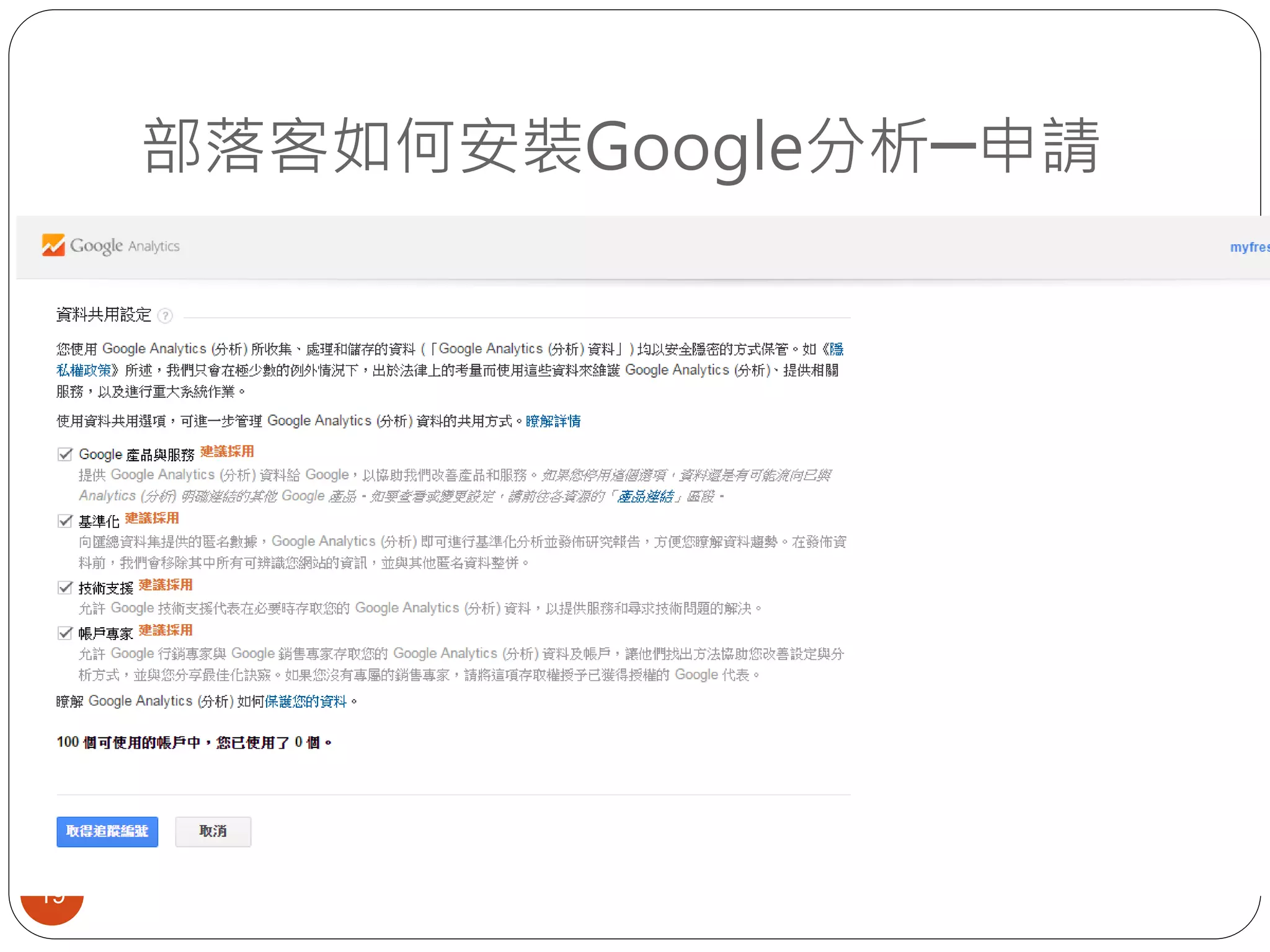1270x952 pixels.
Task: Click the 建議採用 label beside 基準化
Action: [152, 518]
